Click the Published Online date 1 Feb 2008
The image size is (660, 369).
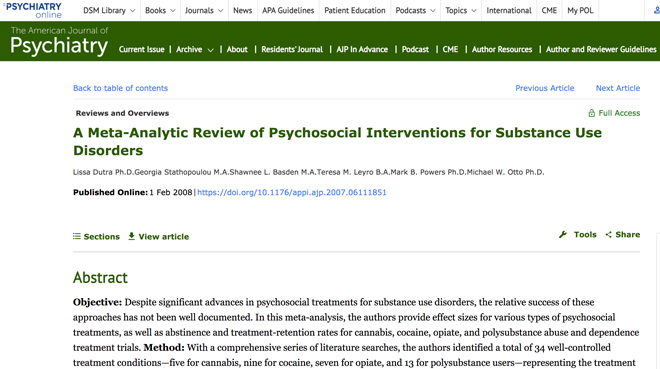point(171,192)
